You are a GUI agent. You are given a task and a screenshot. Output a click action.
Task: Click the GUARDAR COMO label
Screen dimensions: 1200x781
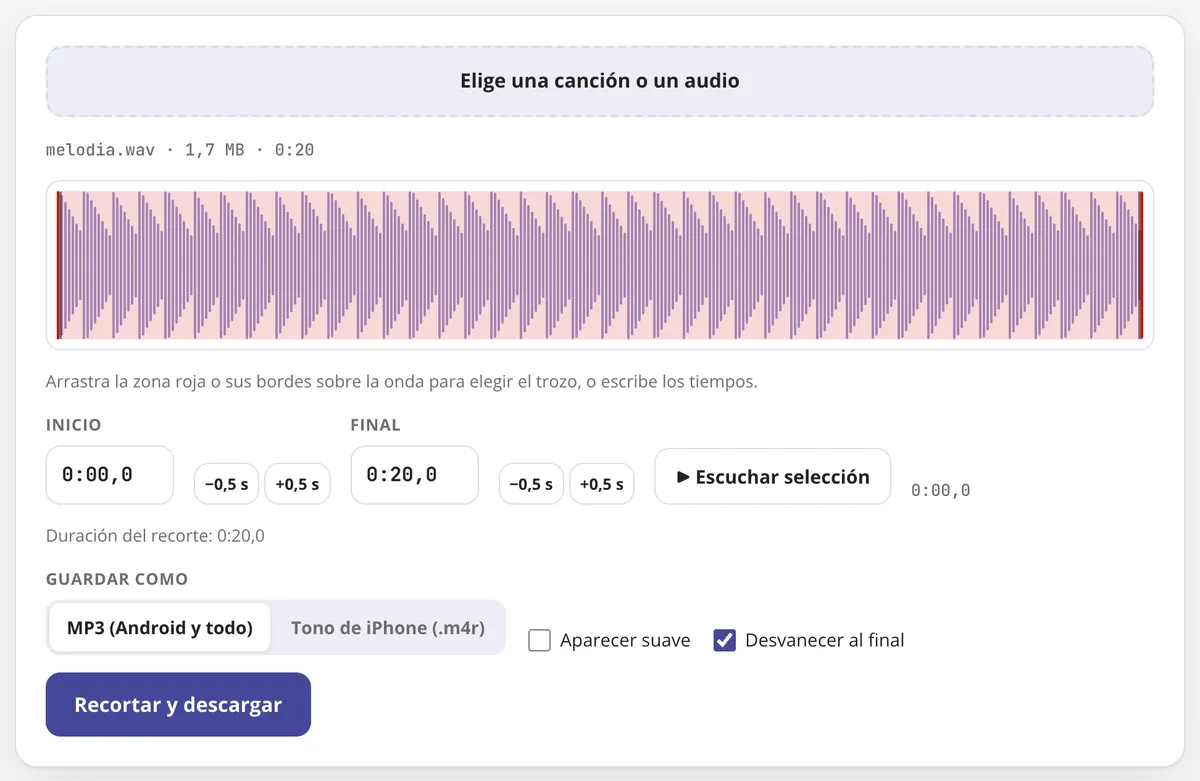point(117,579)
